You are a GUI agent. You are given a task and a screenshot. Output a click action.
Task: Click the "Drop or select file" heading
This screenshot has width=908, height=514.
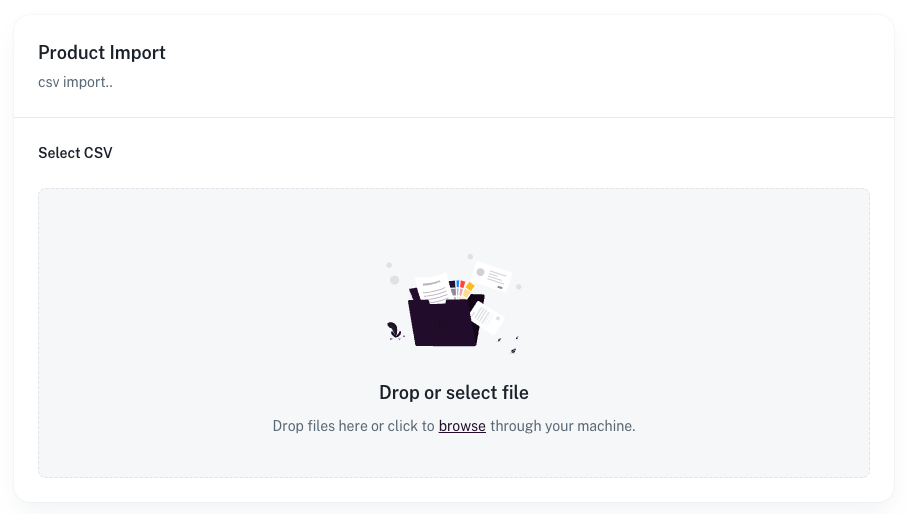pos(454,393)
